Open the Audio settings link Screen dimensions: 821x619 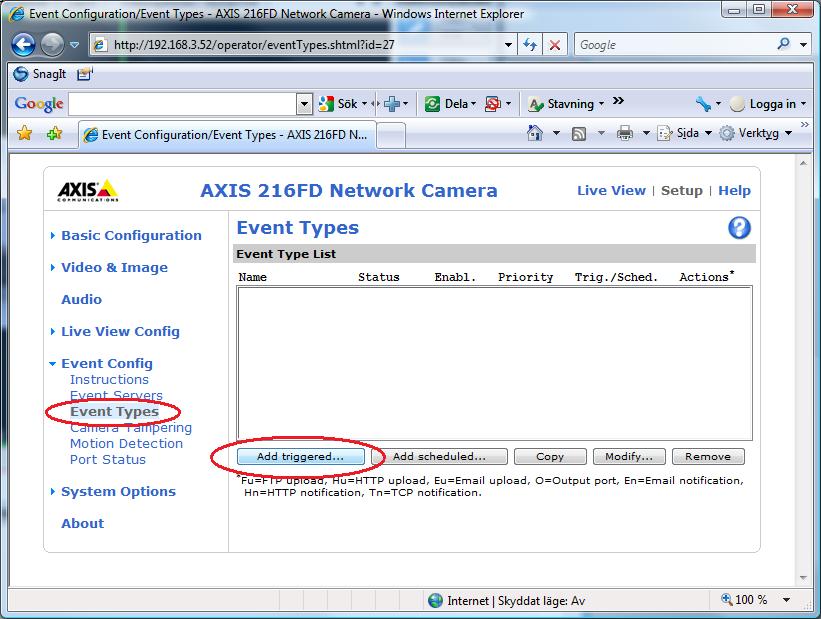click(81, 300)
